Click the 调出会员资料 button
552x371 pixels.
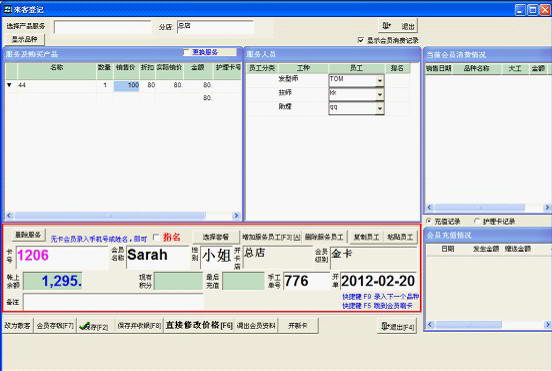pyautogui.click(x=256, y=326)
